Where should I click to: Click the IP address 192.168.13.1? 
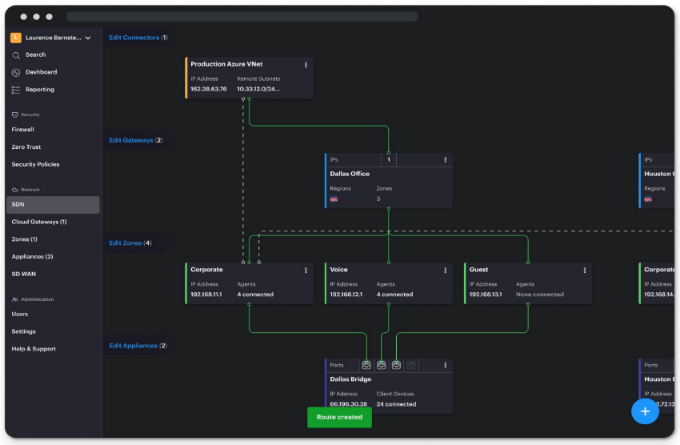[485, 294]
